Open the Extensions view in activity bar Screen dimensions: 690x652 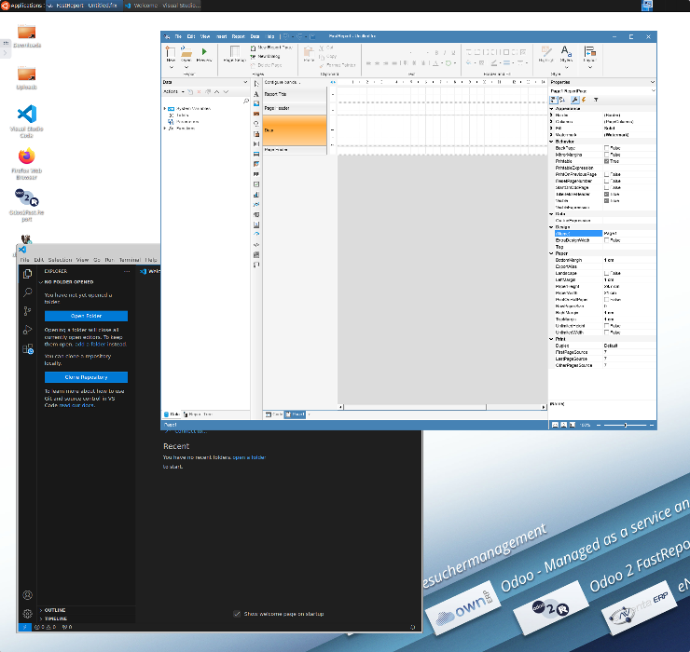click(28, 350)
